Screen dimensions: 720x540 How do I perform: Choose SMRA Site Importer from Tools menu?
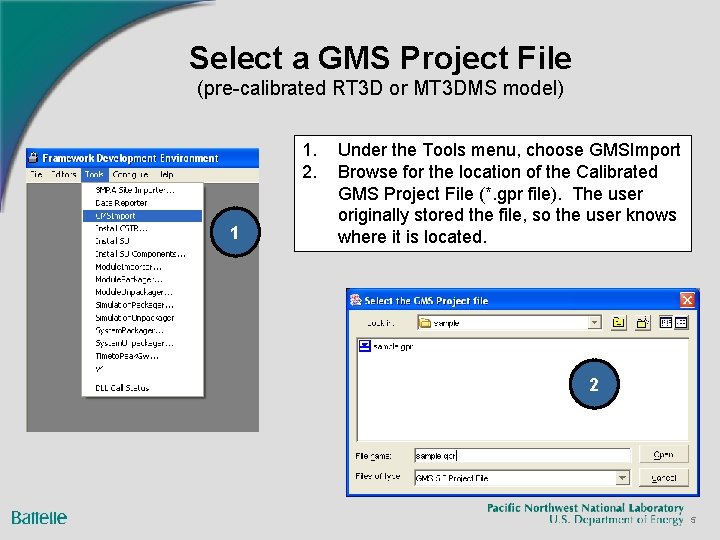[142, 190]
